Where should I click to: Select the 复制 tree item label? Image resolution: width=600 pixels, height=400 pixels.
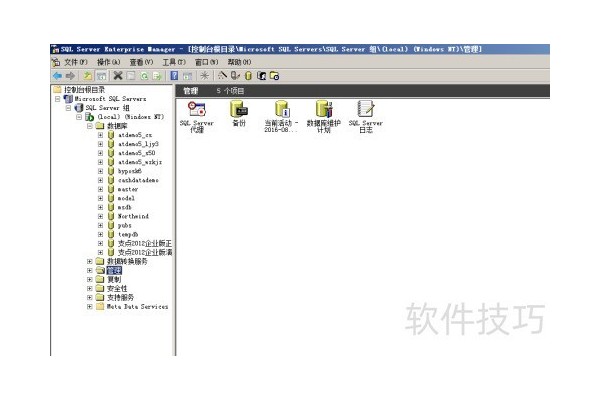[114, 279]
